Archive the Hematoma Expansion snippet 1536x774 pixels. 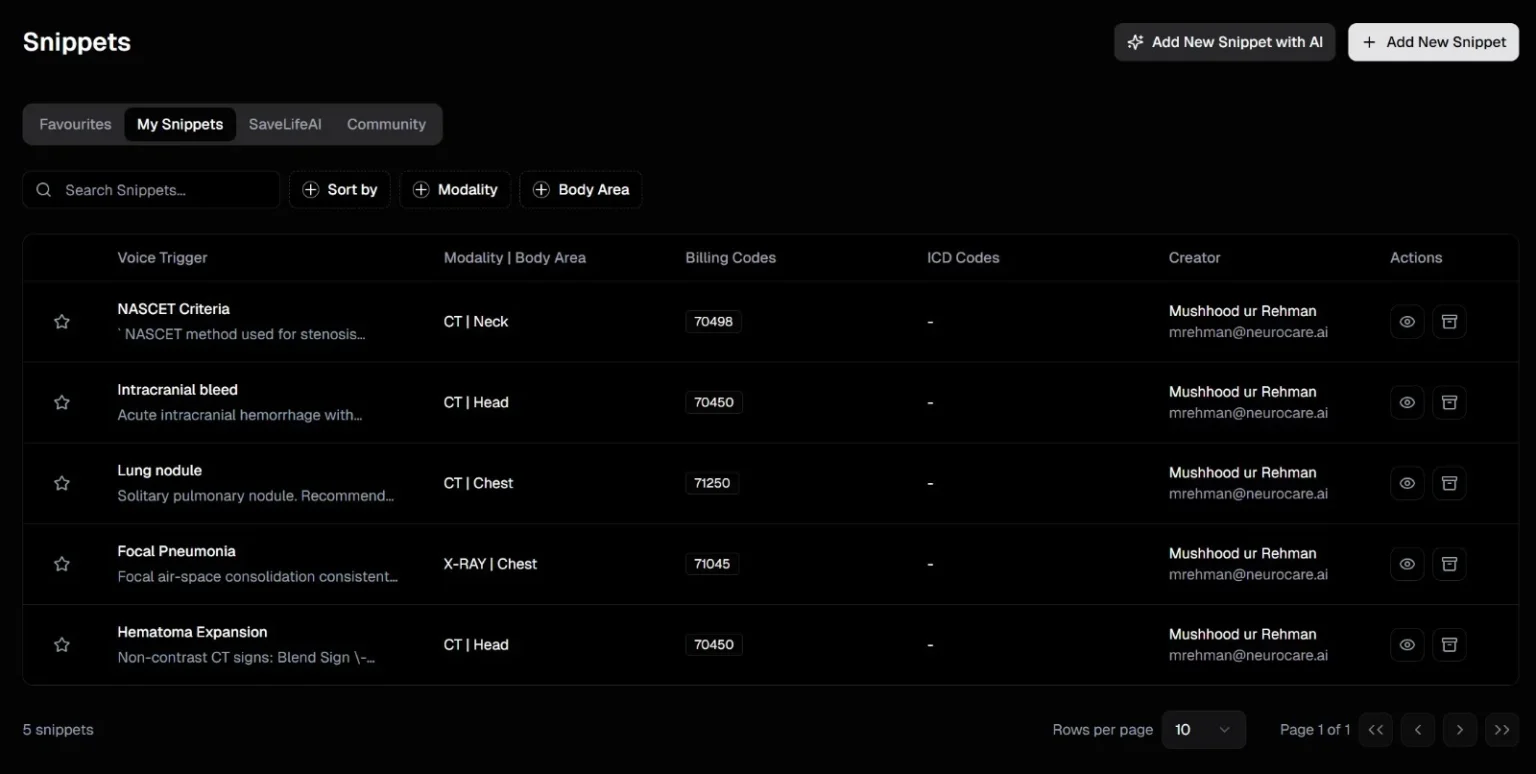tap(1449, 645)
